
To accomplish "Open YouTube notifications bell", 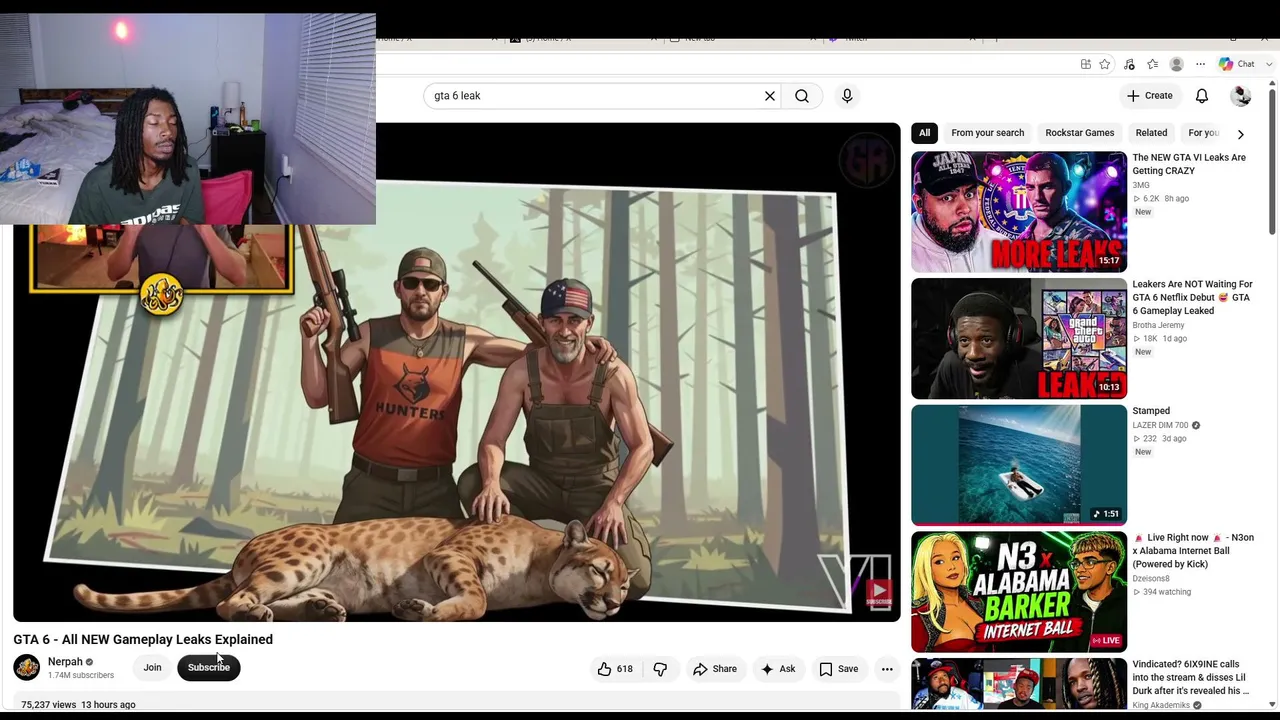I will click(1202, 96).
